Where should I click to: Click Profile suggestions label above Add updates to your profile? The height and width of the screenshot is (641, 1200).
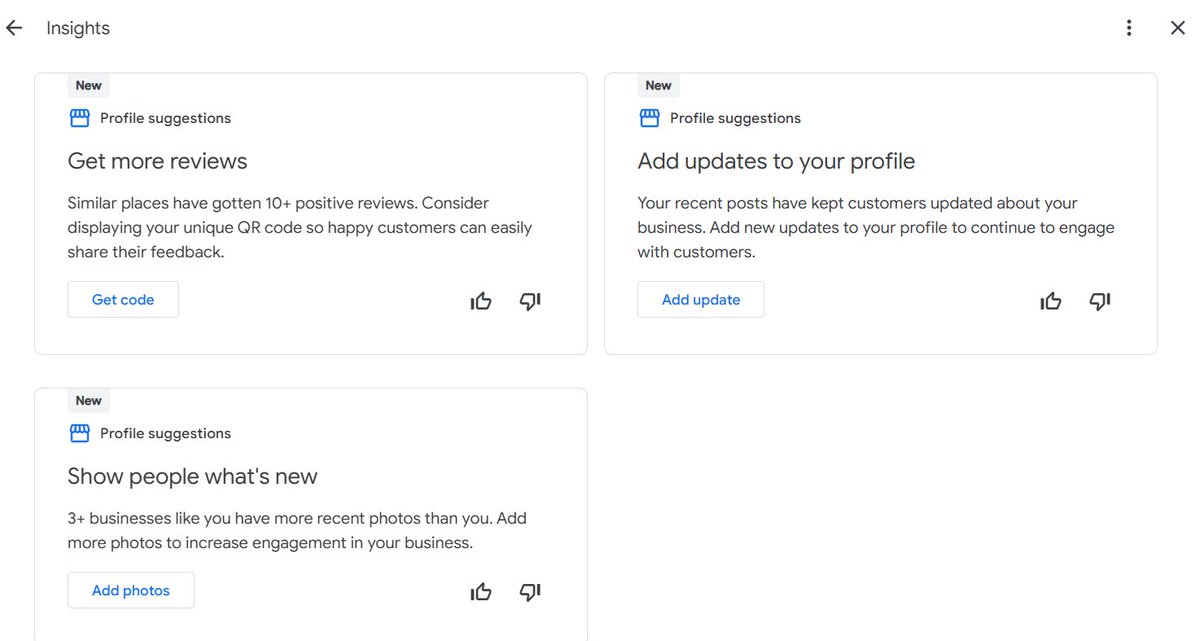pos(735,118)
